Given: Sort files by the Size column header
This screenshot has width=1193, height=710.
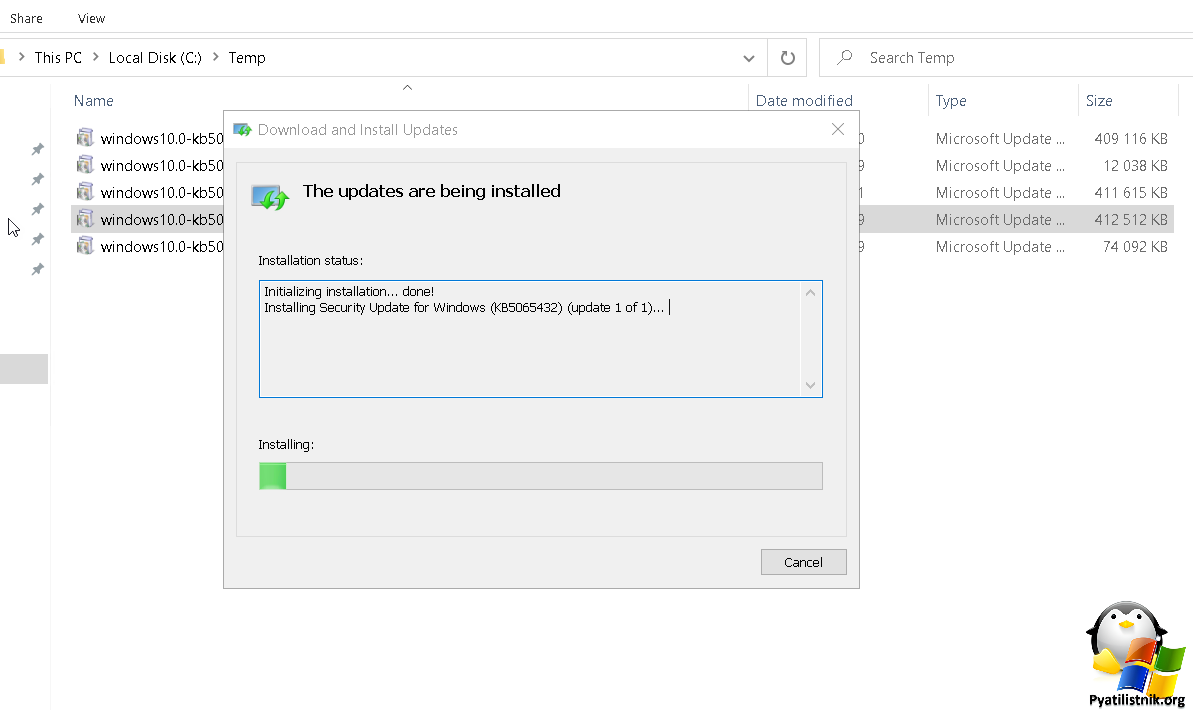Looking at the screenshot, I should pos(1099,101).
